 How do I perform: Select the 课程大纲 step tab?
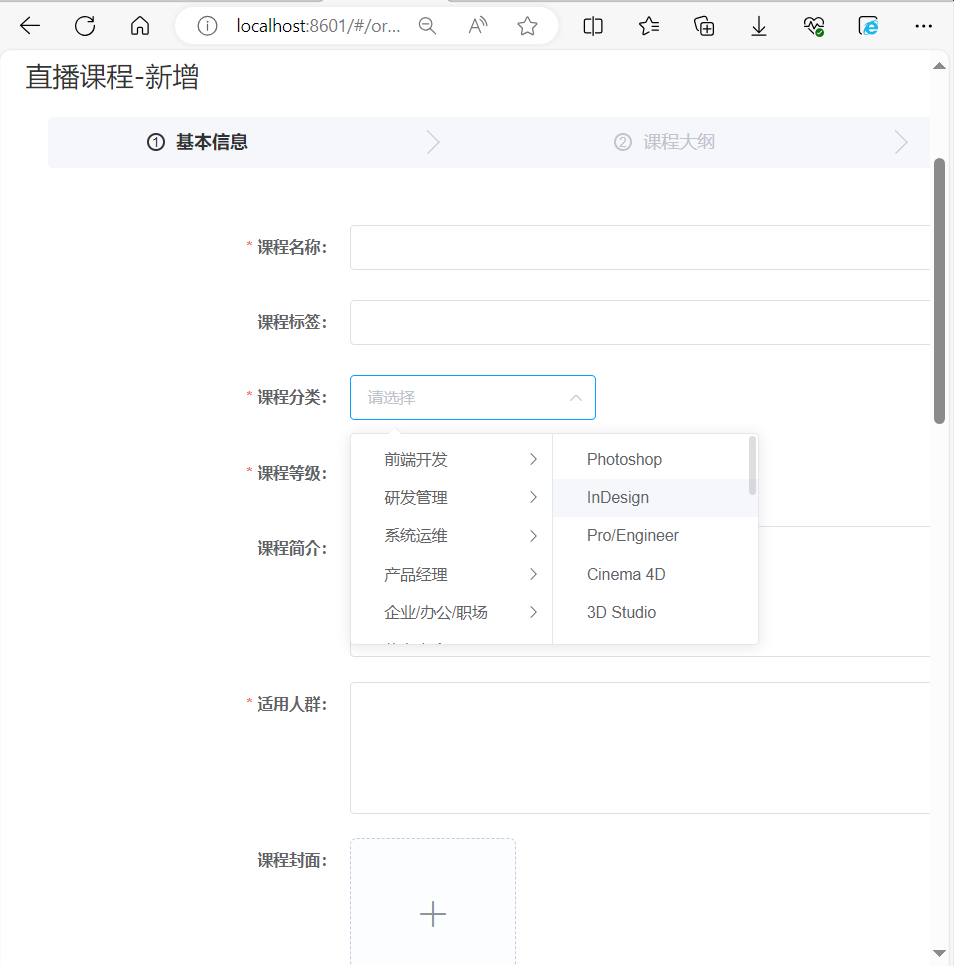[x=665, y=142]
